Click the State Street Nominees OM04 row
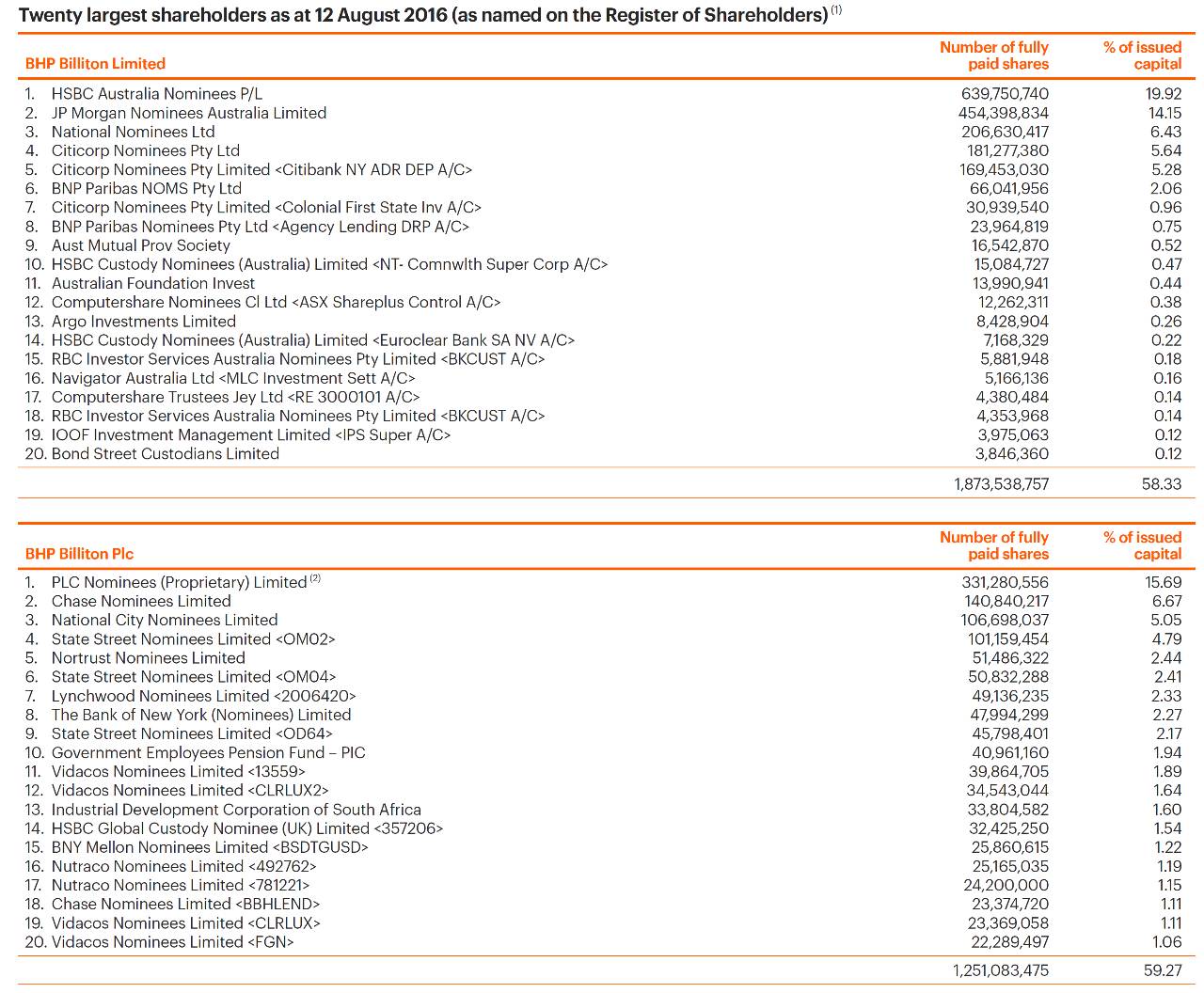 point(194,677)
